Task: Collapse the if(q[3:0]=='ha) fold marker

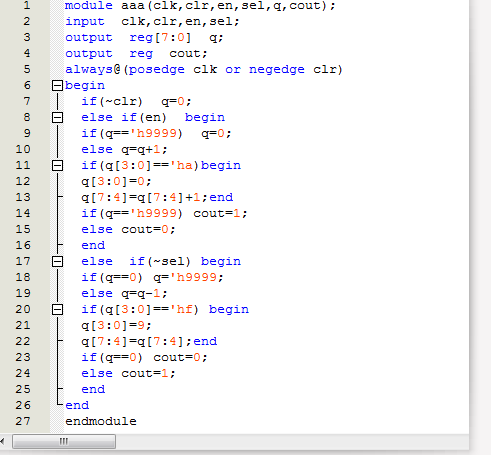Action: click(57, 165)
